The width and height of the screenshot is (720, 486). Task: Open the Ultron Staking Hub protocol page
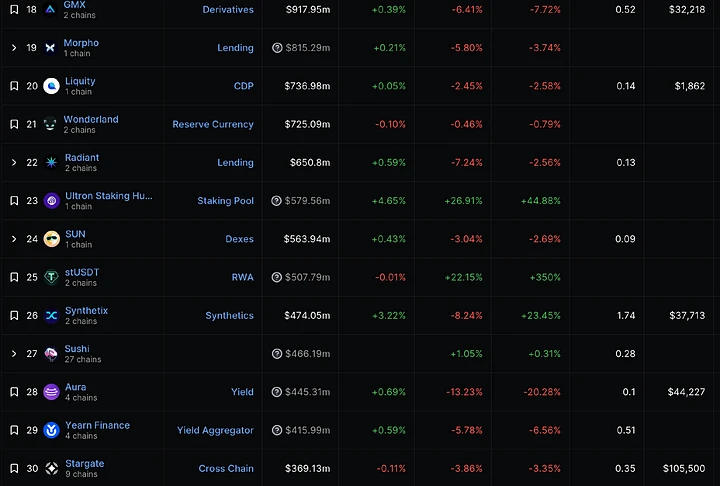(108, 196)
